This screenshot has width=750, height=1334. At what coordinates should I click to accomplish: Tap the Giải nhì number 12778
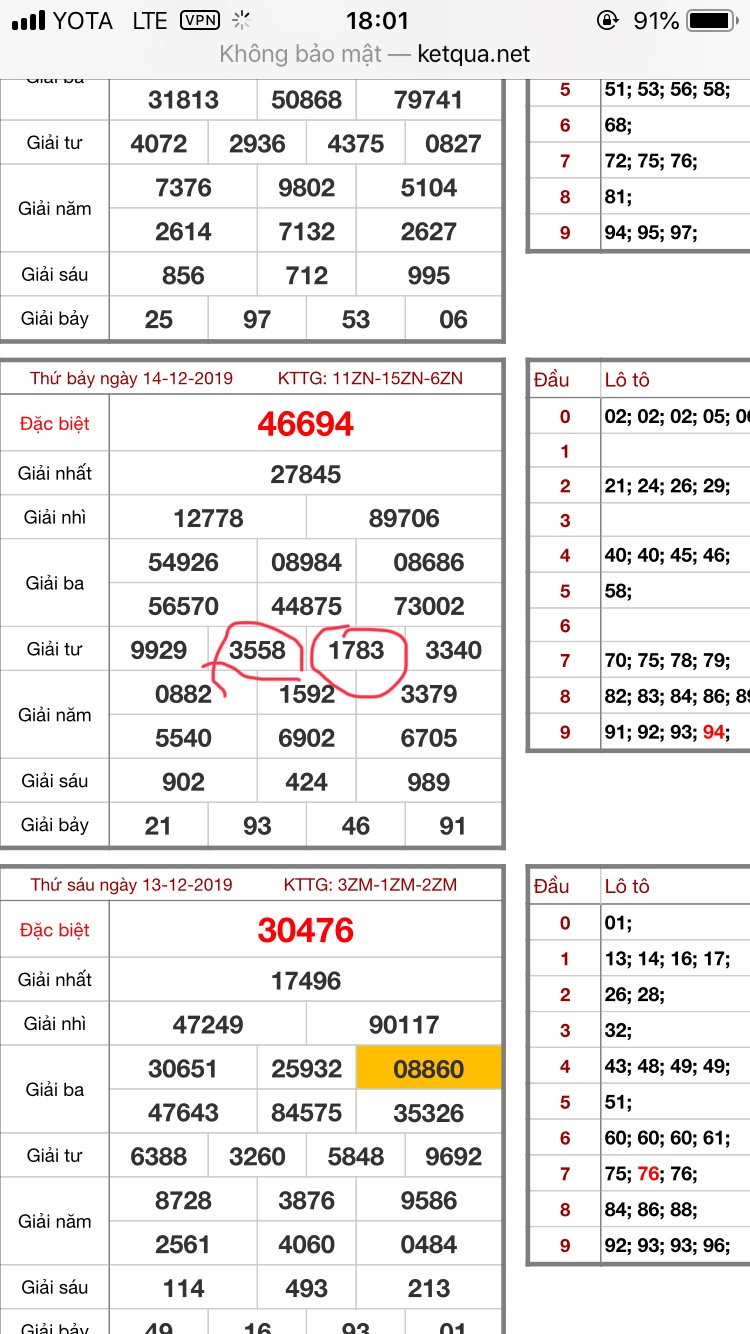(208, 518)
